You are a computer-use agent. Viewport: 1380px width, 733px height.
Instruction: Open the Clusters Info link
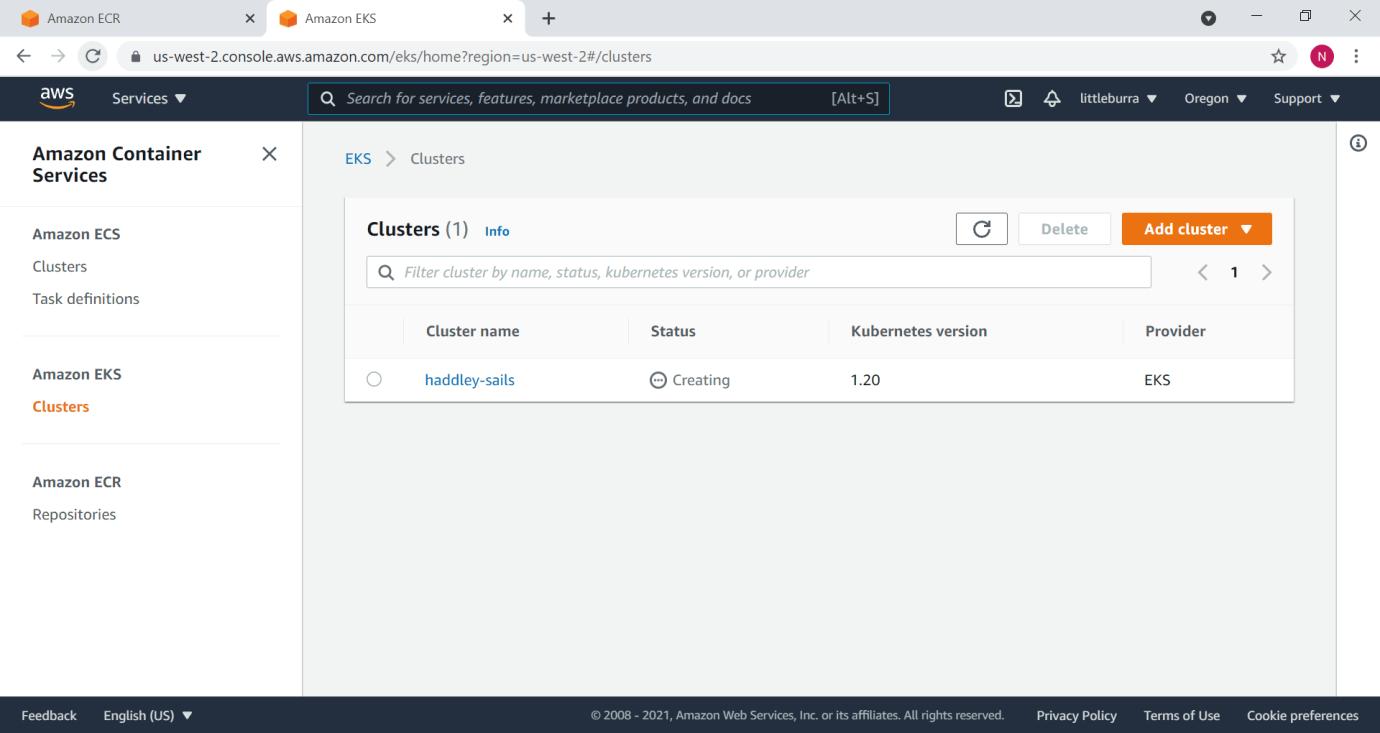pyautogui.click(x=497, y=231)
